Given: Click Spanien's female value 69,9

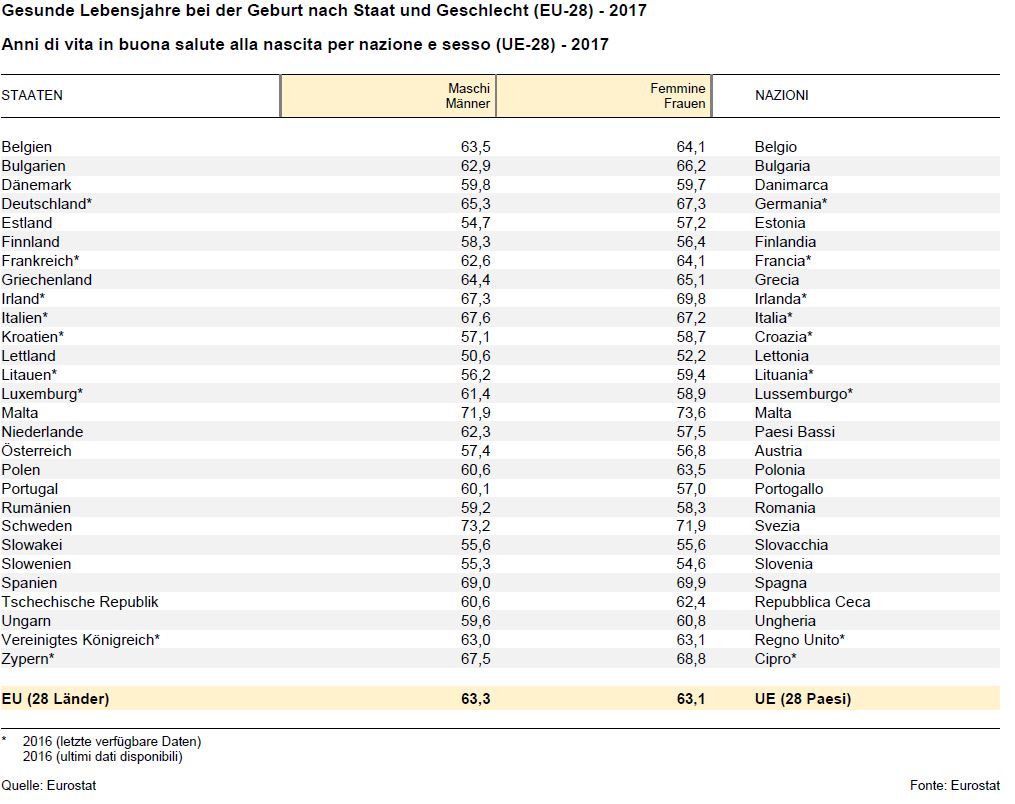Looking at the screenshot, I should coord(690,583).
